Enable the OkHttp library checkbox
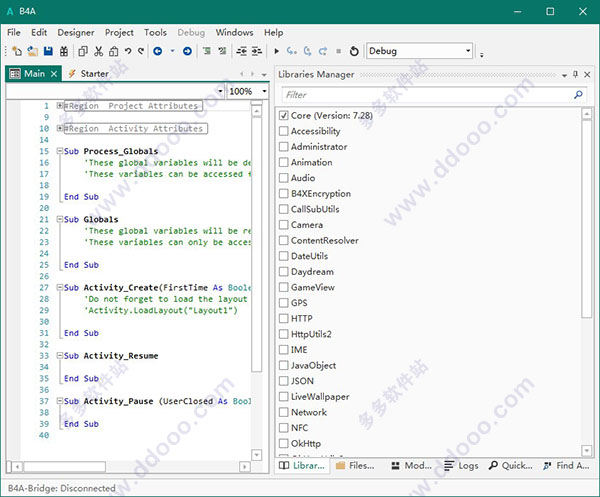600x497 pixels. [284, 443]
